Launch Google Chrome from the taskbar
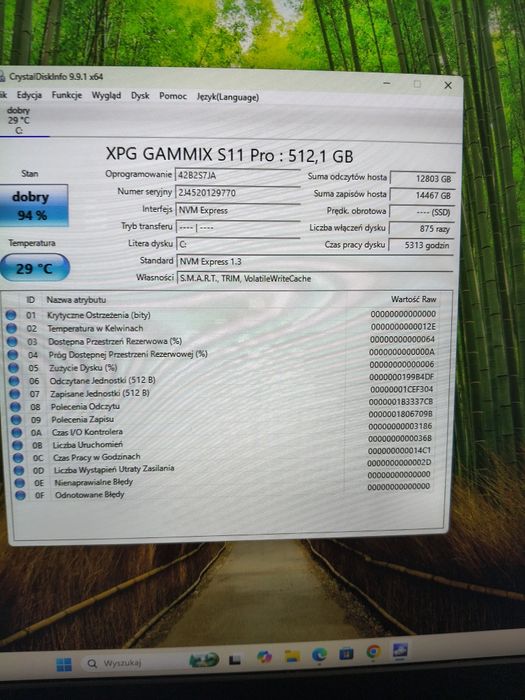This screenshot has height=700, width=525. point(373,652)
